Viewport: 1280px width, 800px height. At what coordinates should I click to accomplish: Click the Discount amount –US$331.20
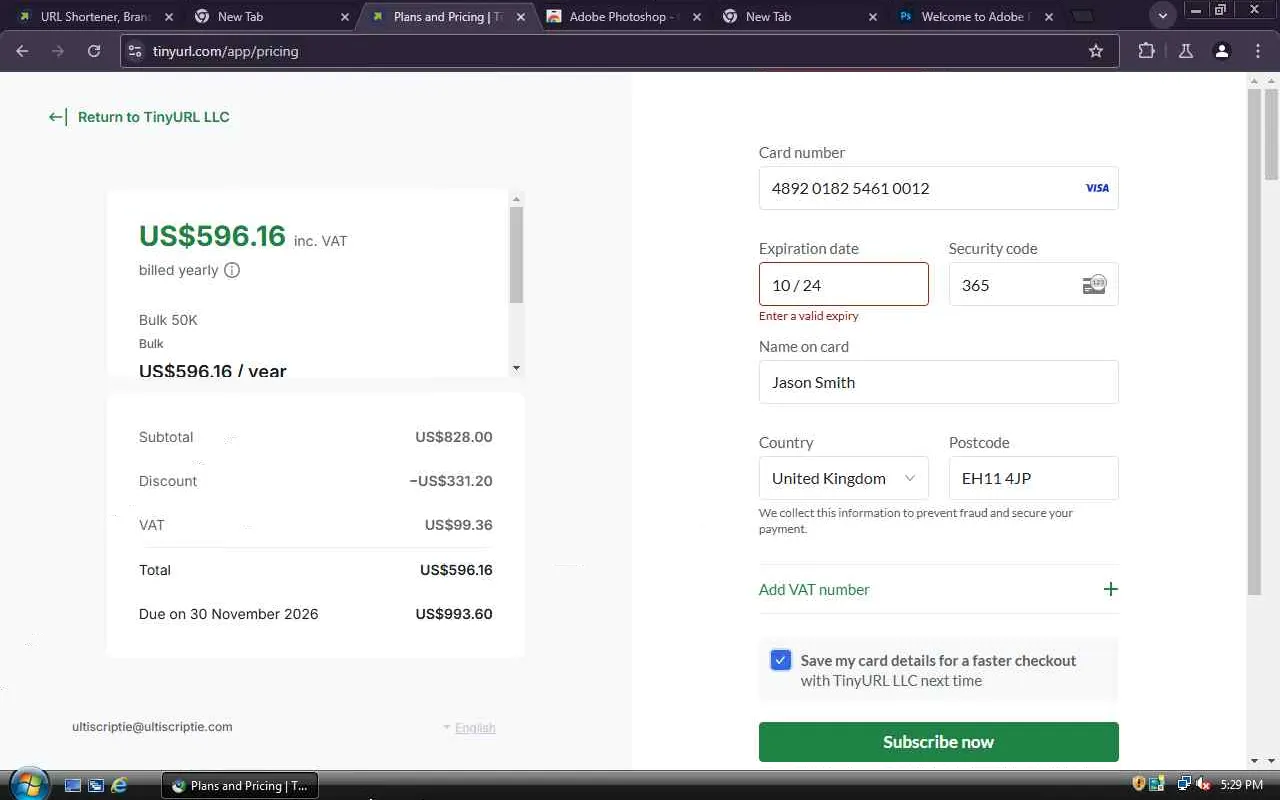click(451, 481)
